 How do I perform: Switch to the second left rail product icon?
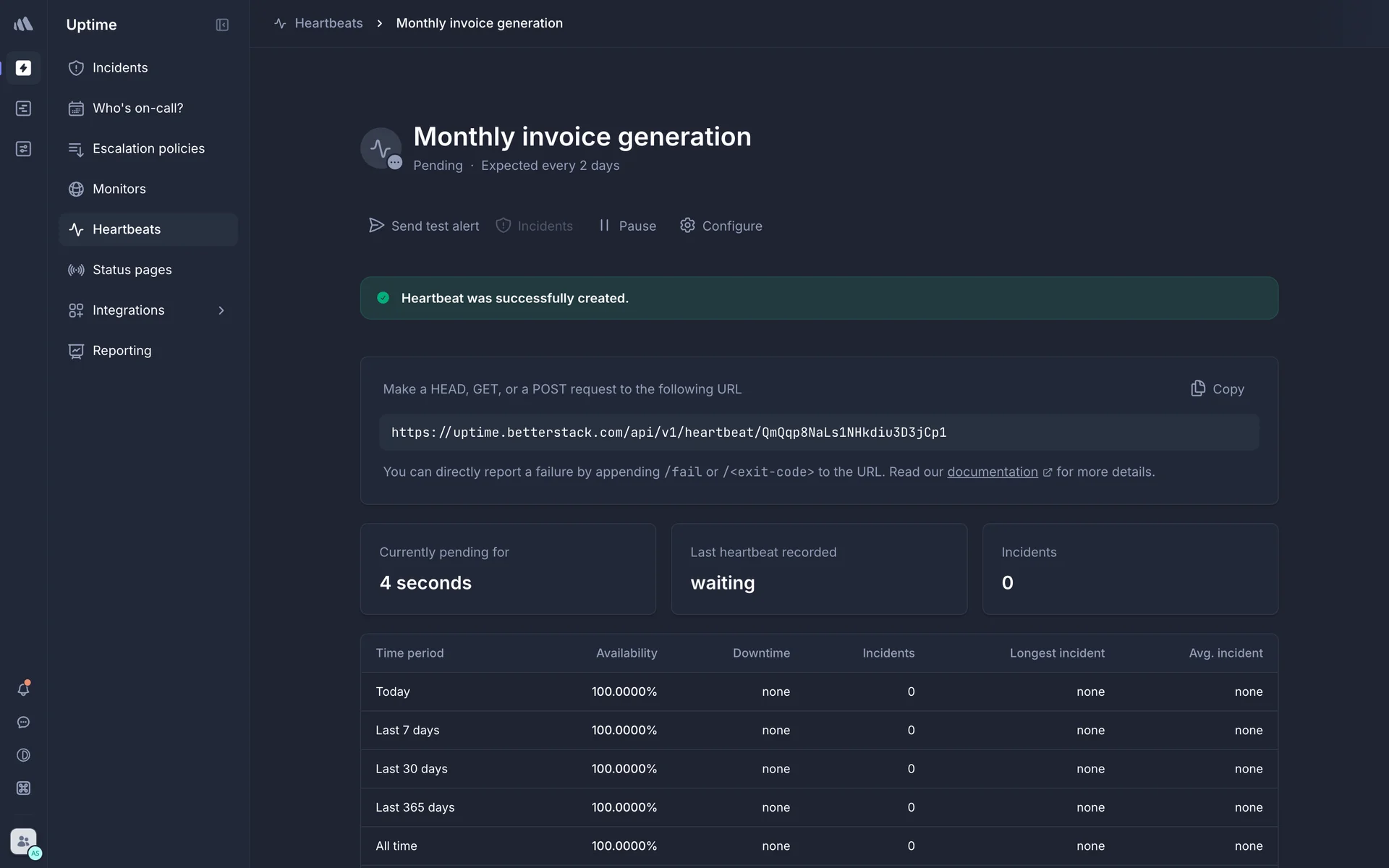click(x=23, y=109)
